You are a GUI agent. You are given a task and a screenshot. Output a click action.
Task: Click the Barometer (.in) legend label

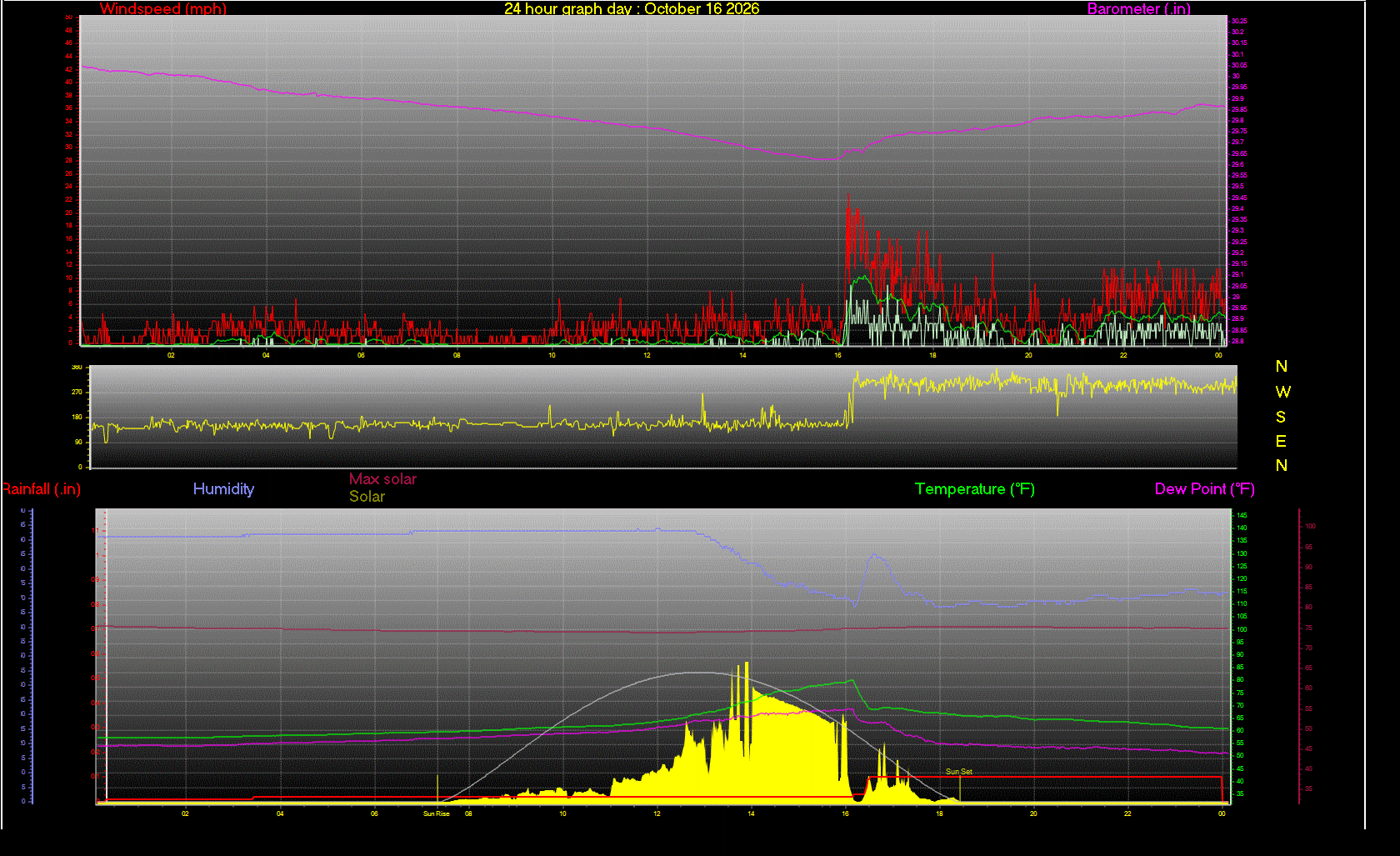(x=1138, y=9)
